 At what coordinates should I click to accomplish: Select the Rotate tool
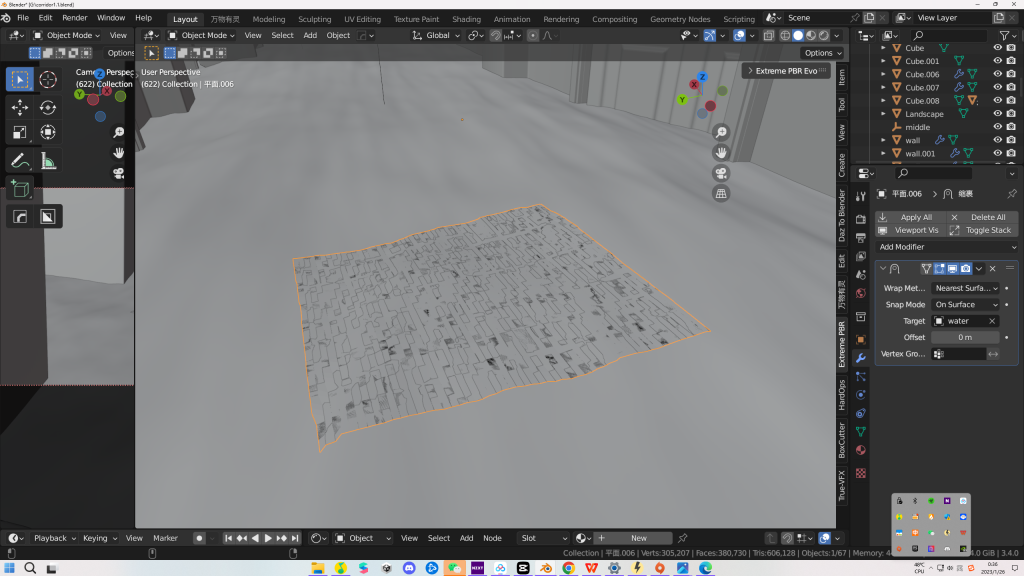[x=48, y=107]
